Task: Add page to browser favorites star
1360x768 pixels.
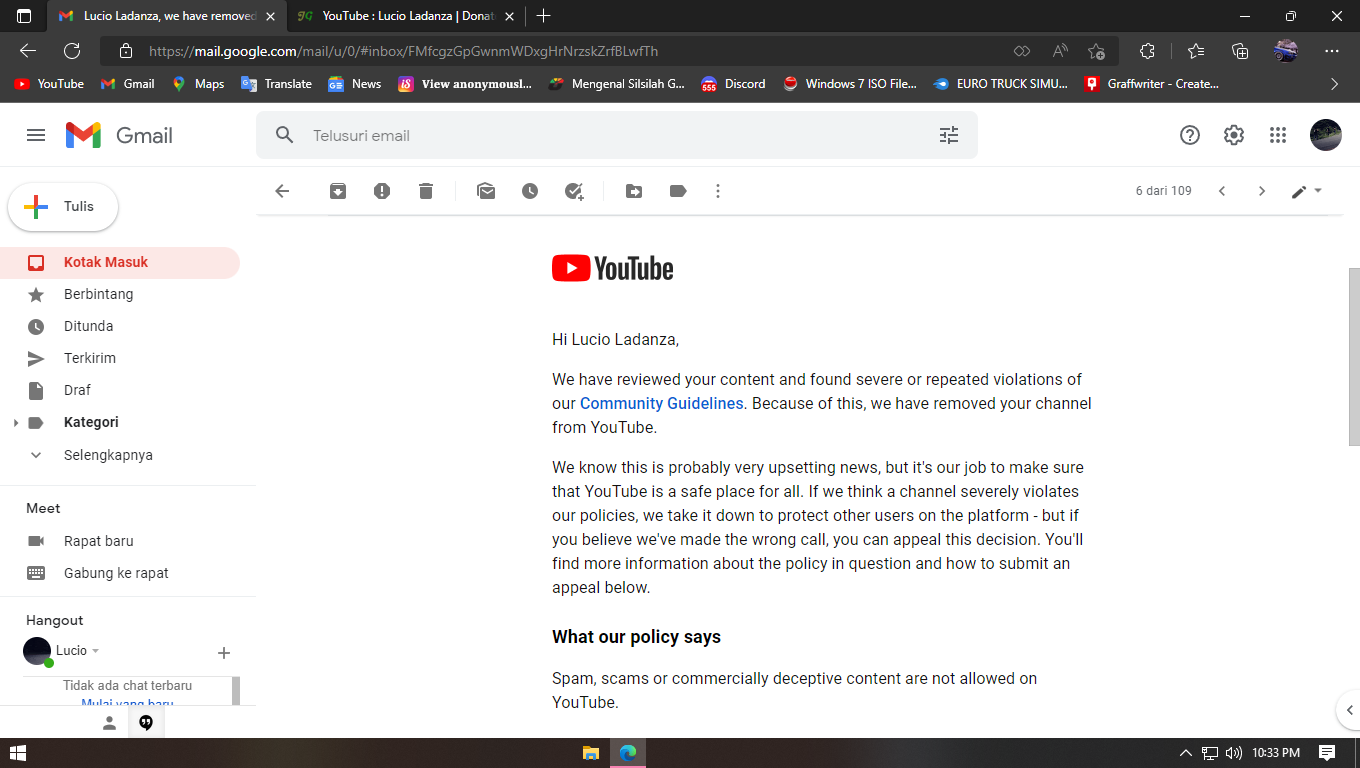Action: 1097,51
